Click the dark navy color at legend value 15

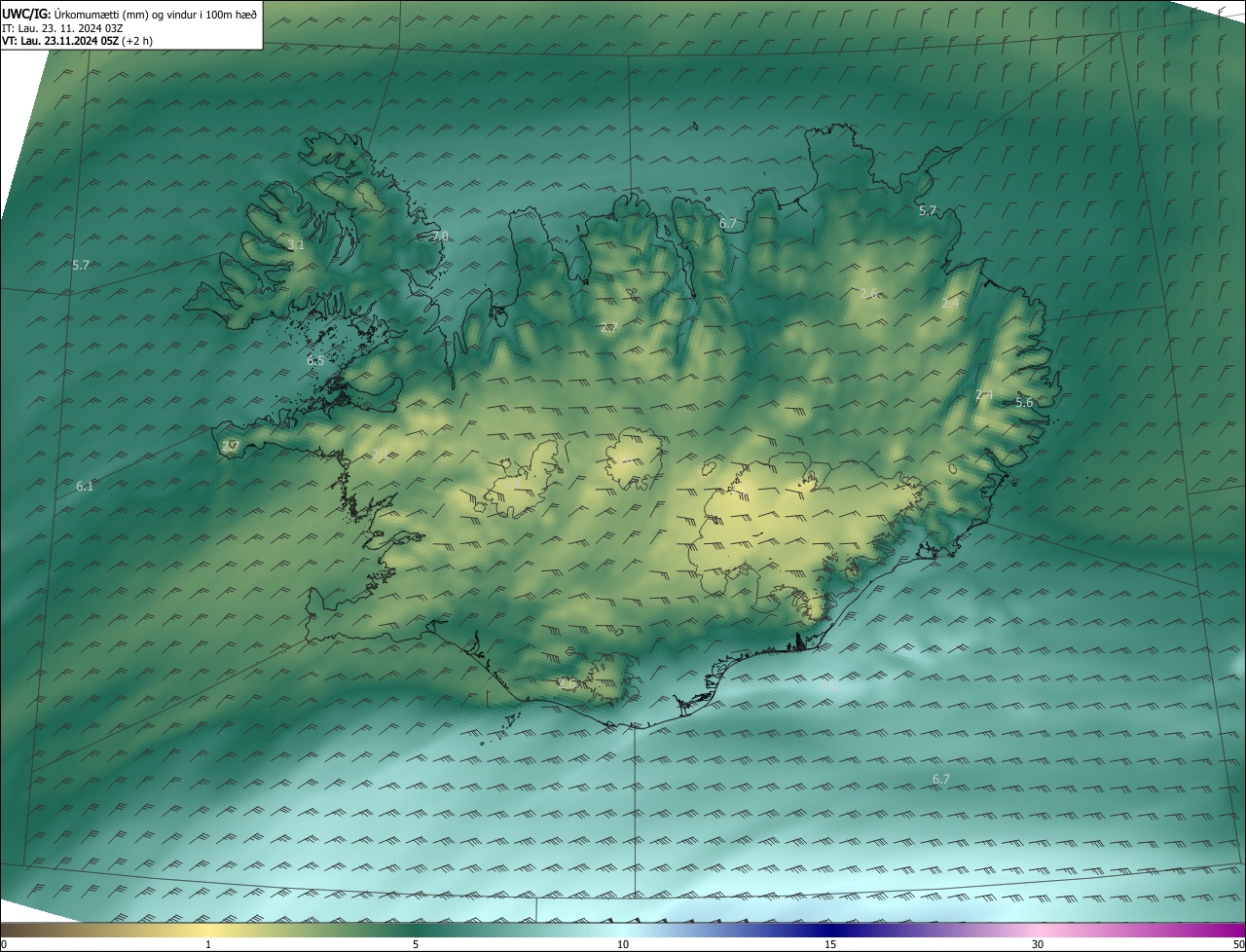[829, 930]
